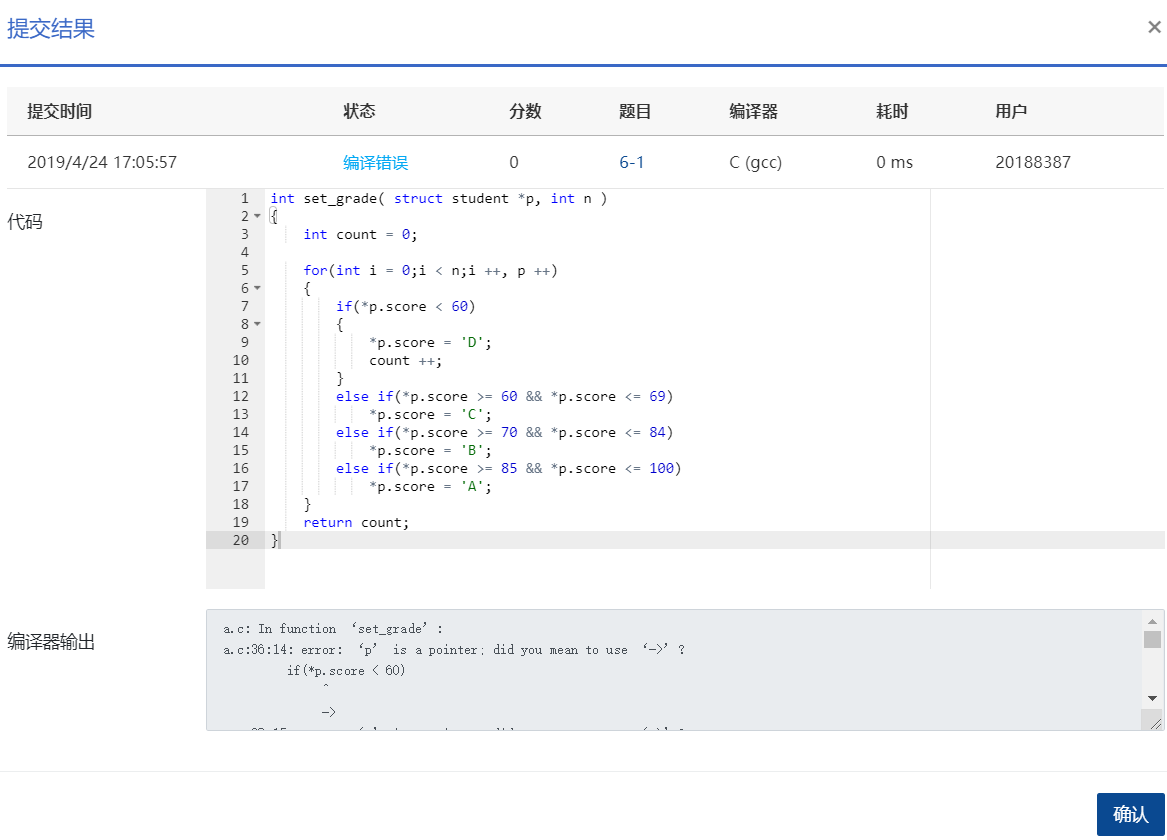This screenshot has height=840, width=1167.
Task: Close the submission result dialog
Action: click(1154, 28)
